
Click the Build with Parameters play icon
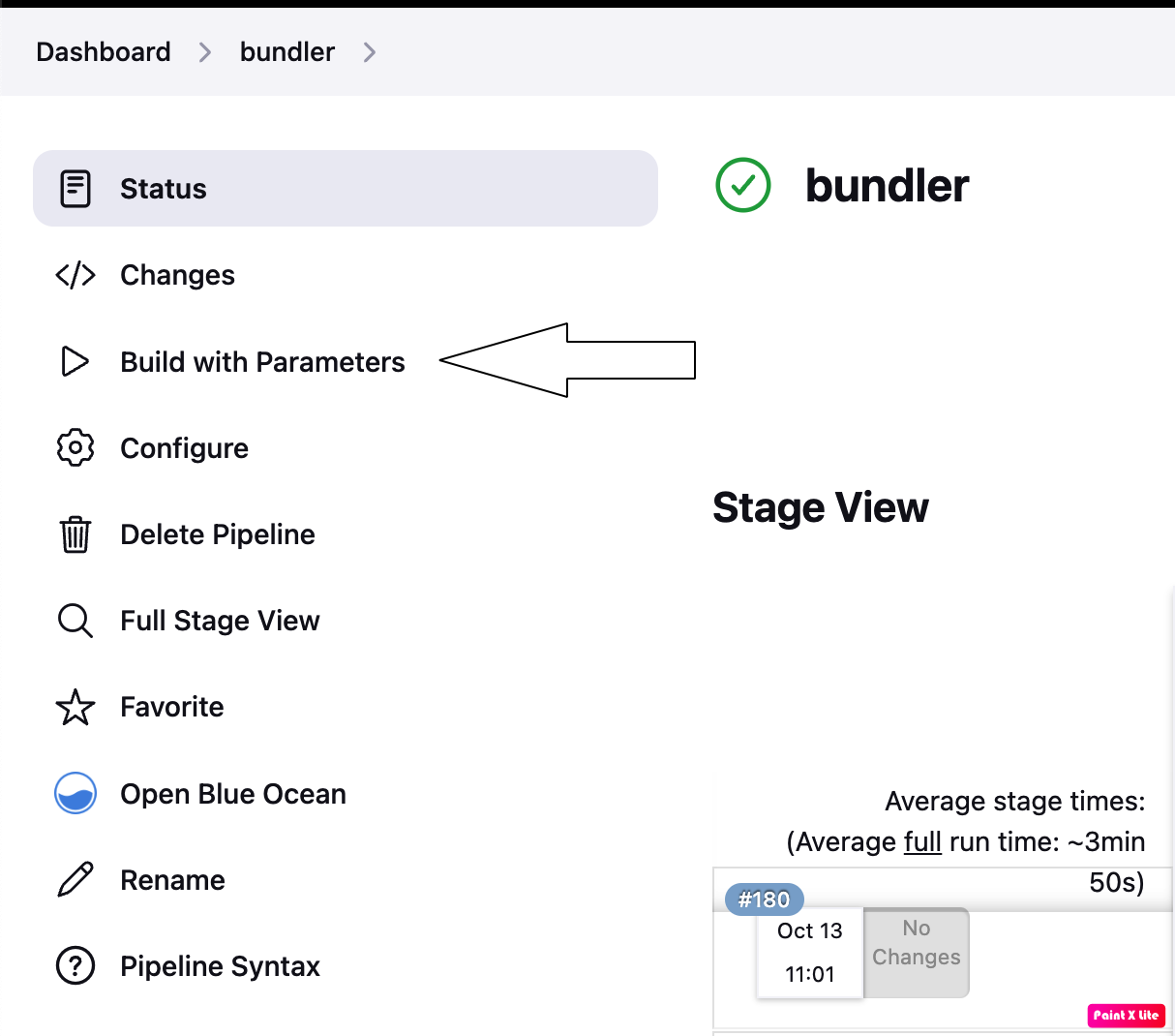pos(75,361)
